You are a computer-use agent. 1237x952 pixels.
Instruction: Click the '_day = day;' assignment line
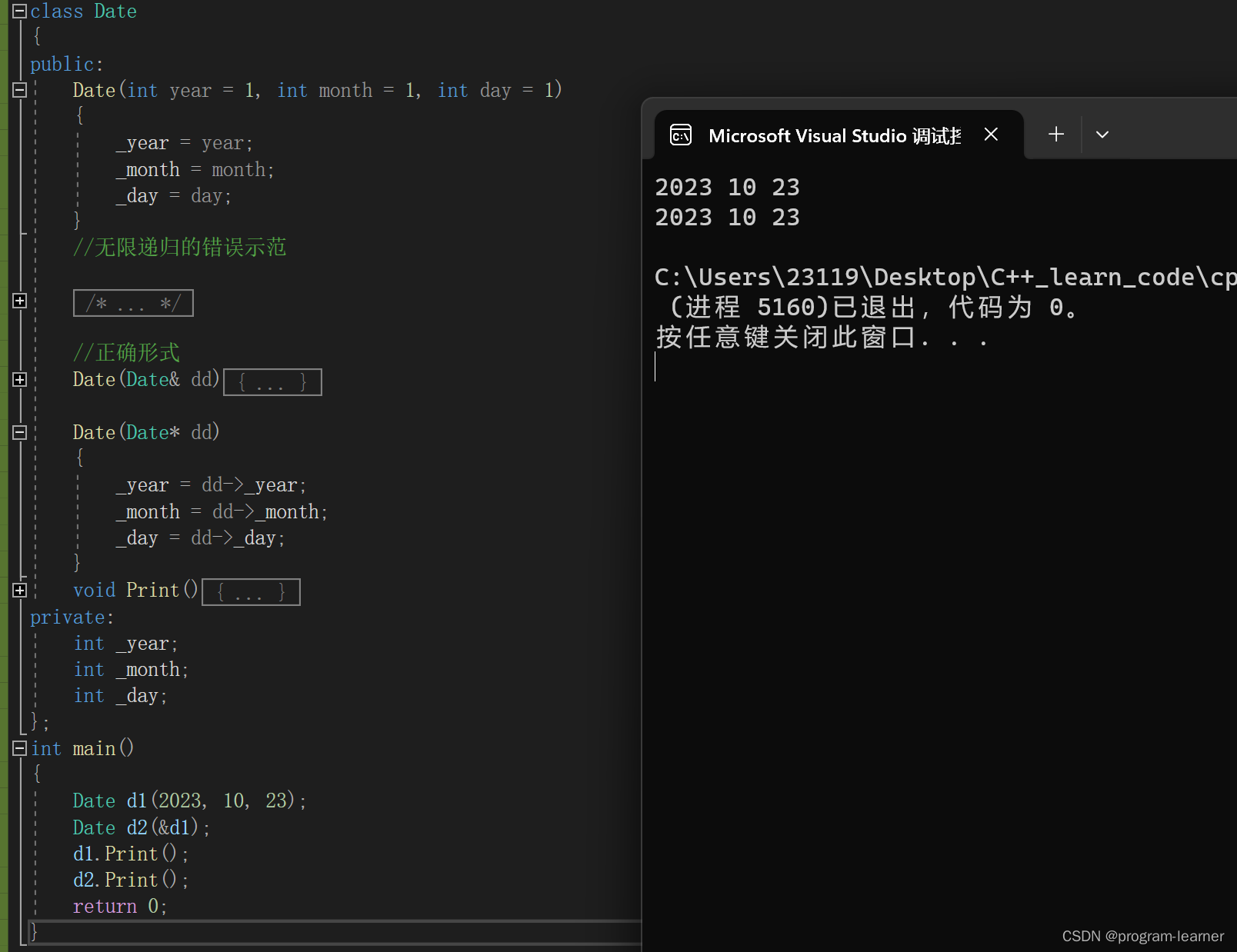[x=173, y=196]
